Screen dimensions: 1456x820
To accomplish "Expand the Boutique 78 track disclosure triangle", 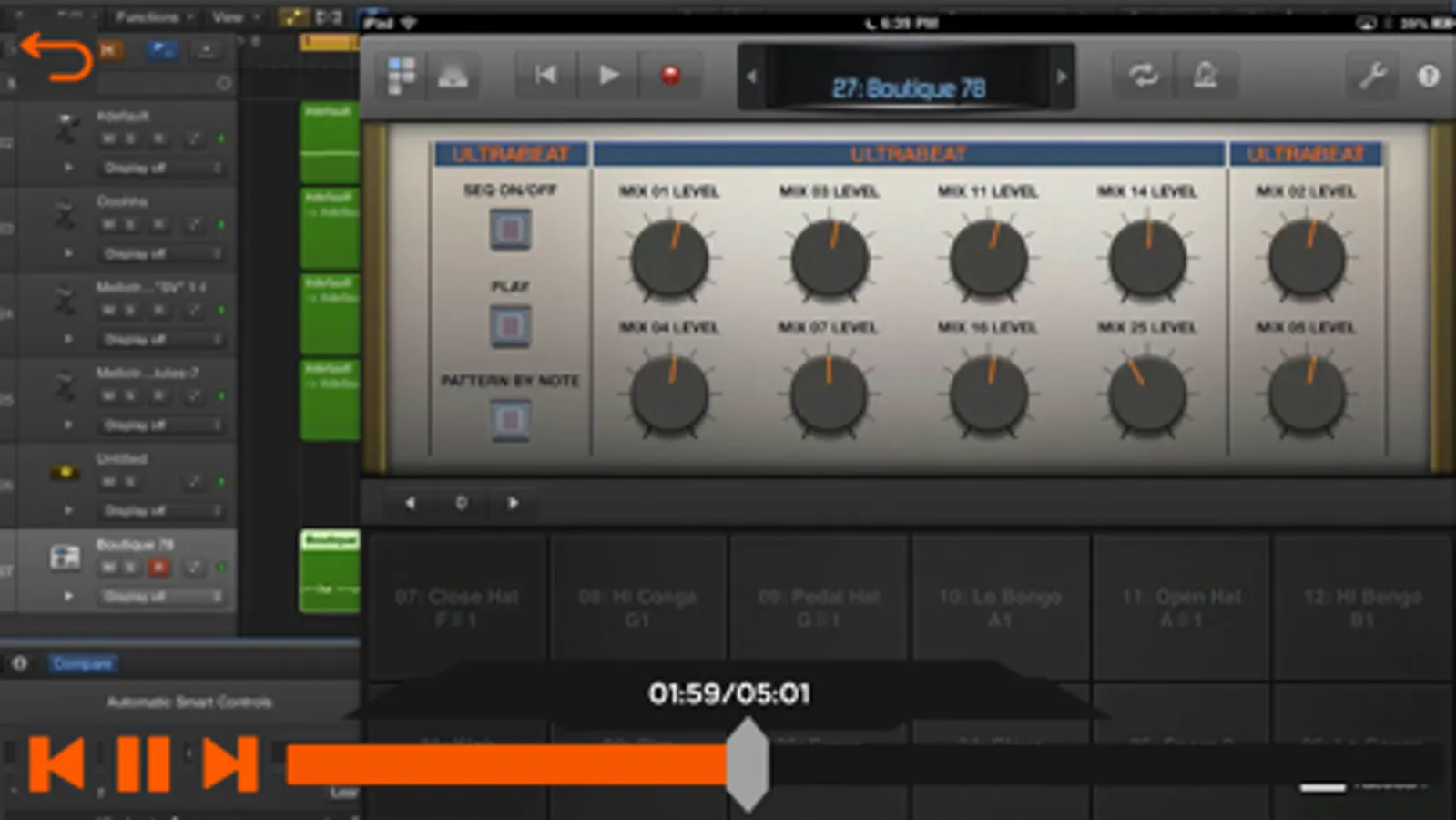I will [x=68, y=597].
